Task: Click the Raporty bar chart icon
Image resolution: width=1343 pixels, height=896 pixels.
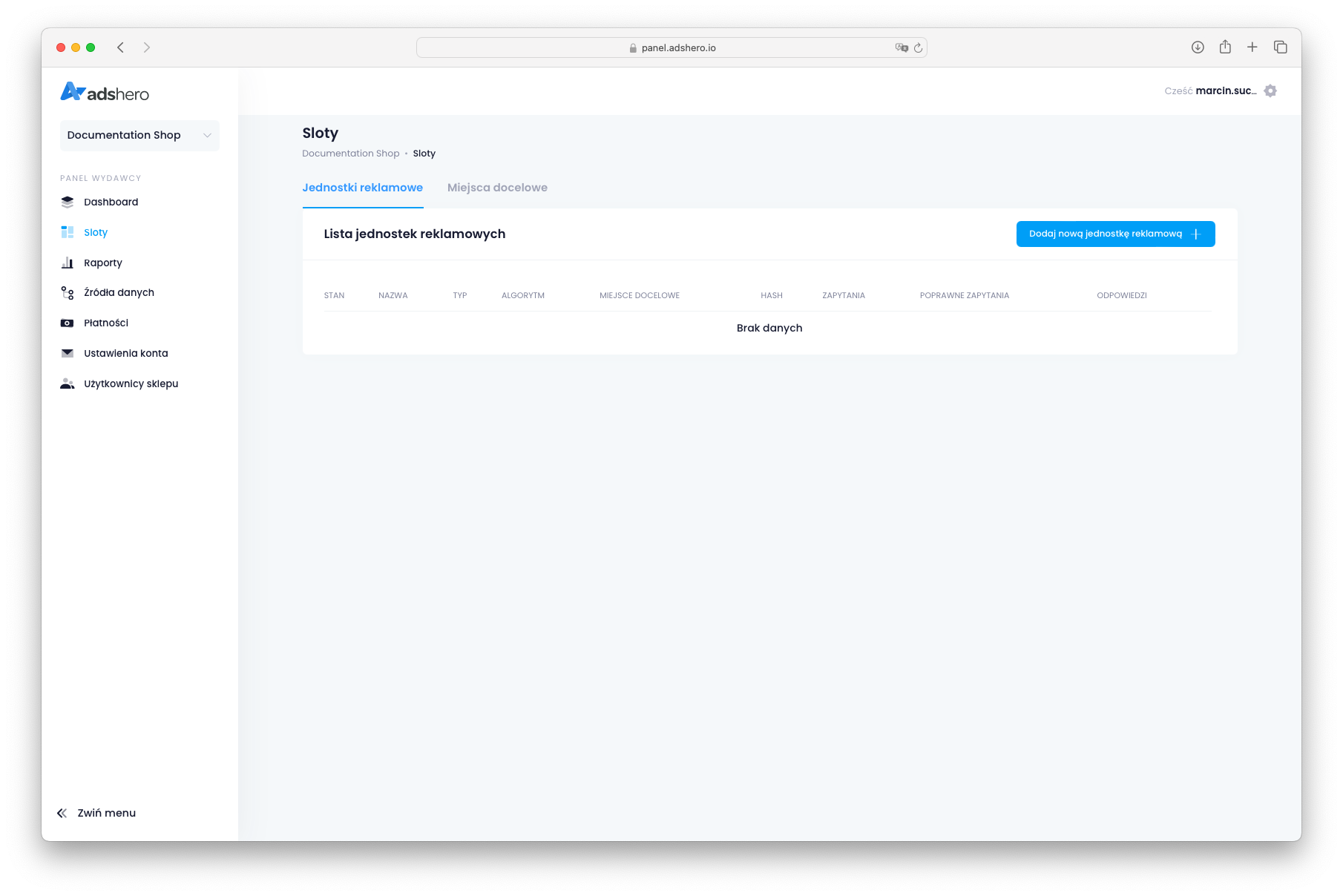Action: tap(68, 263)
